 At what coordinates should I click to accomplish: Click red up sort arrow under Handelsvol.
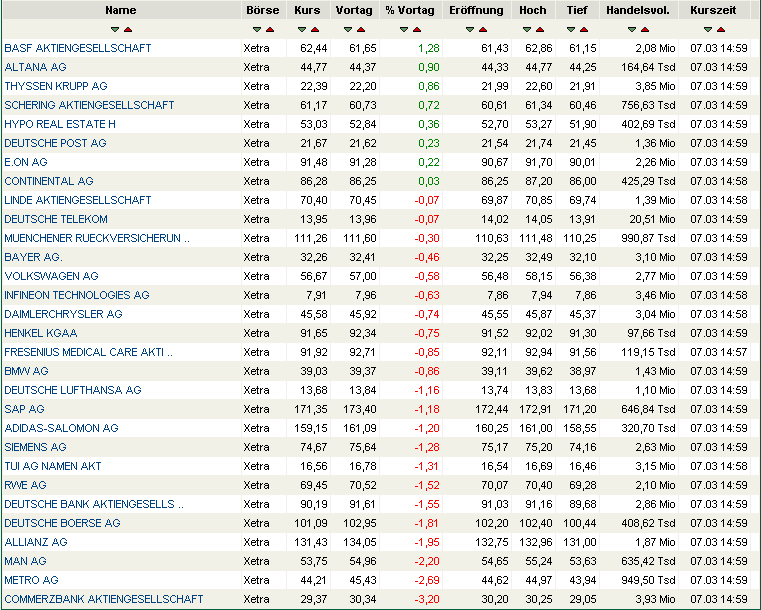pos(646,29)
